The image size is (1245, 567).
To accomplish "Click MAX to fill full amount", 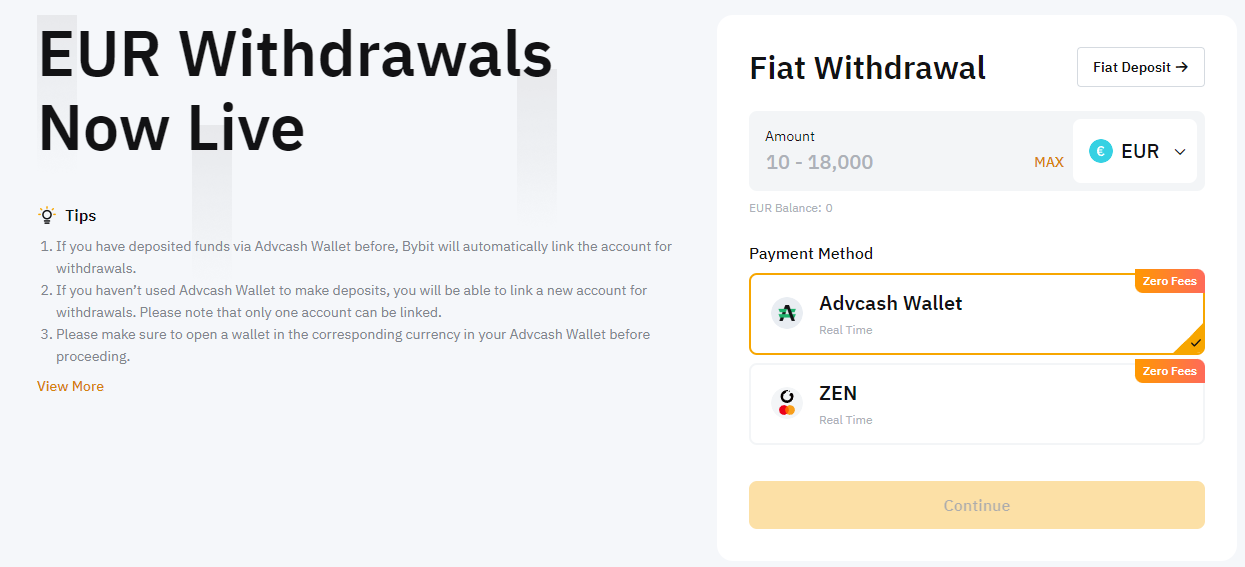I will [1049, 162].
